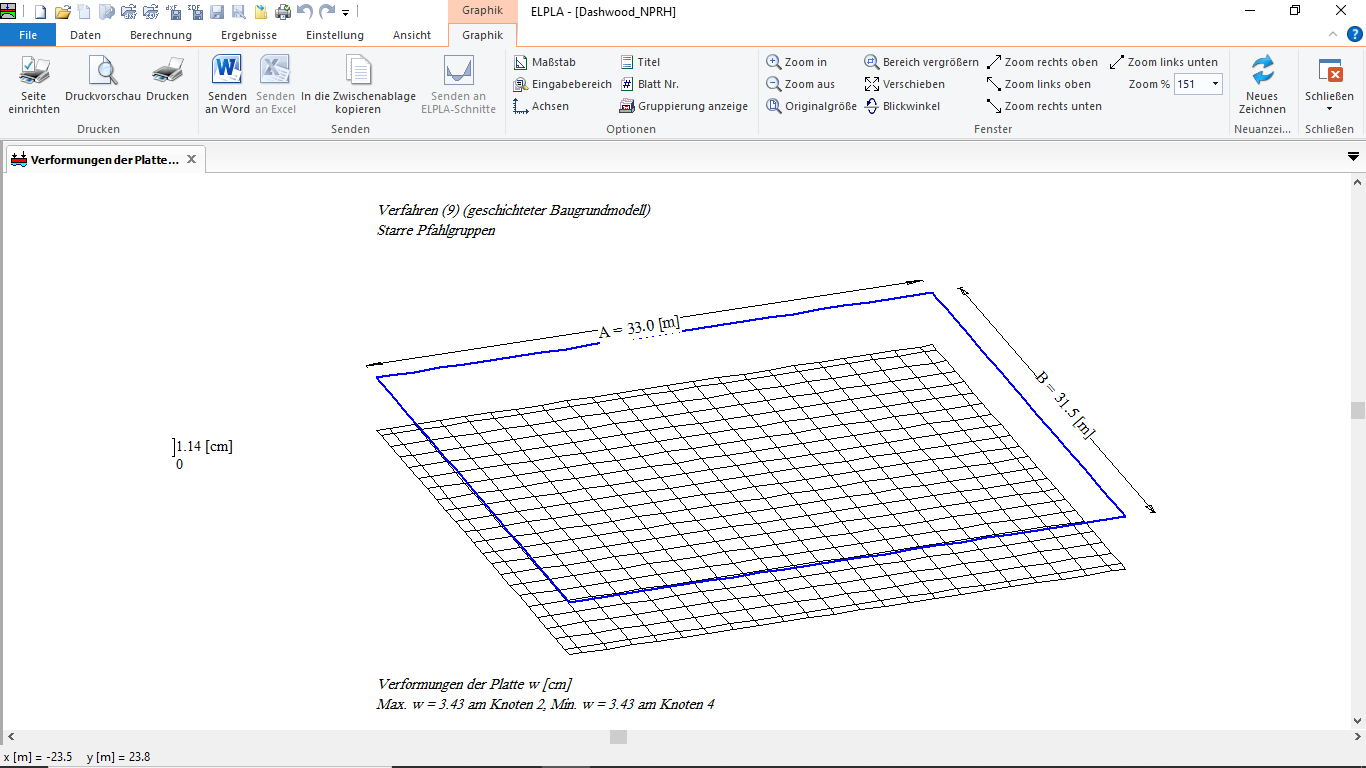Expand the Schließen dropdown arrow
Viewport: 1366px width, 768px height.
[1329, 109]
